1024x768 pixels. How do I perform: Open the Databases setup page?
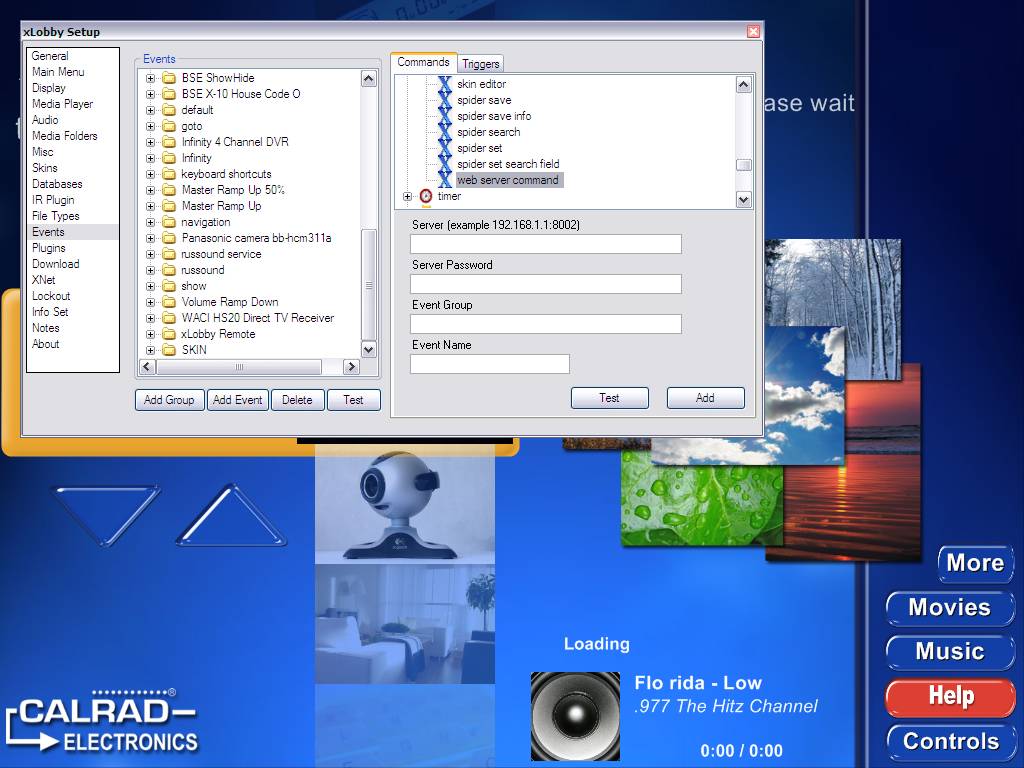57,184
